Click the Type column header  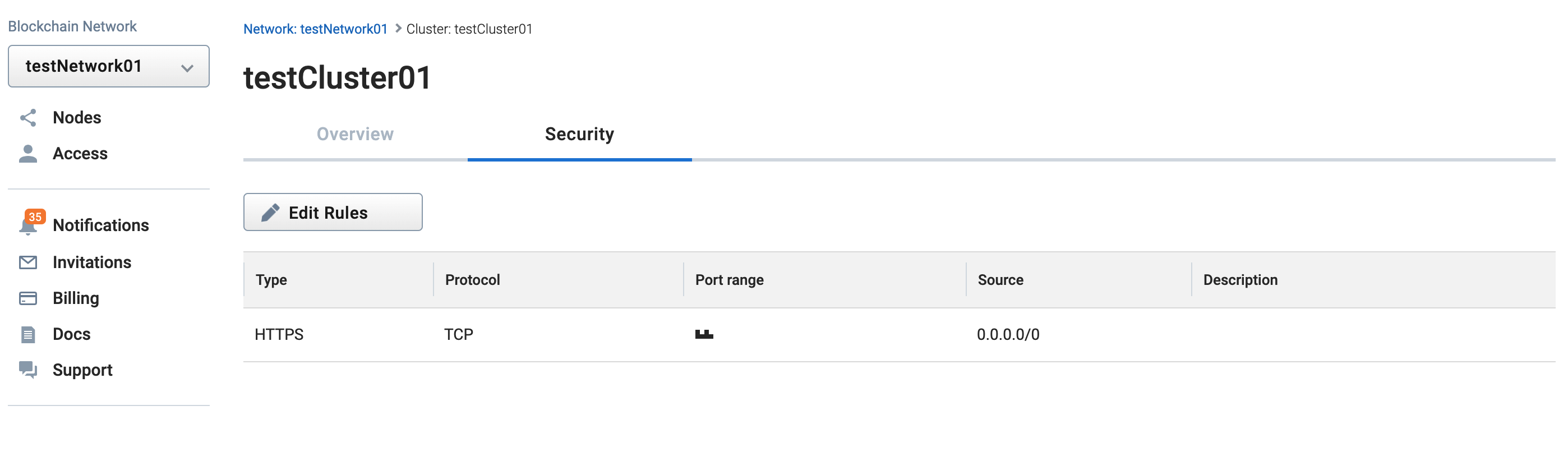pos(271,279)
